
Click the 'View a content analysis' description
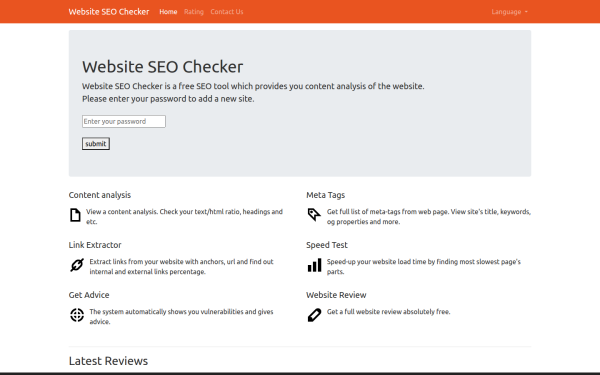(184, 217)
